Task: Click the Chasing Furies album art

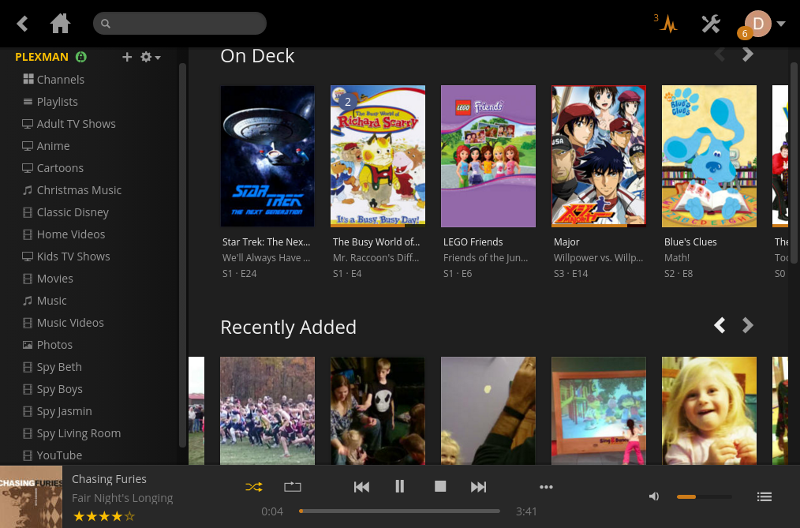Action: pos(31,497)
